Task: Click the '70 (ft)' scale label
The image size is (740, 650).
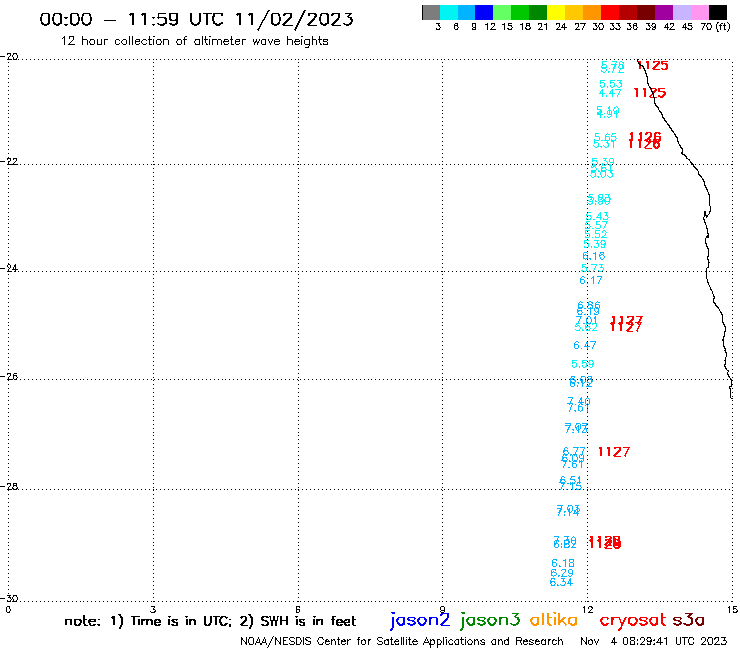Action: pos(715,27)
